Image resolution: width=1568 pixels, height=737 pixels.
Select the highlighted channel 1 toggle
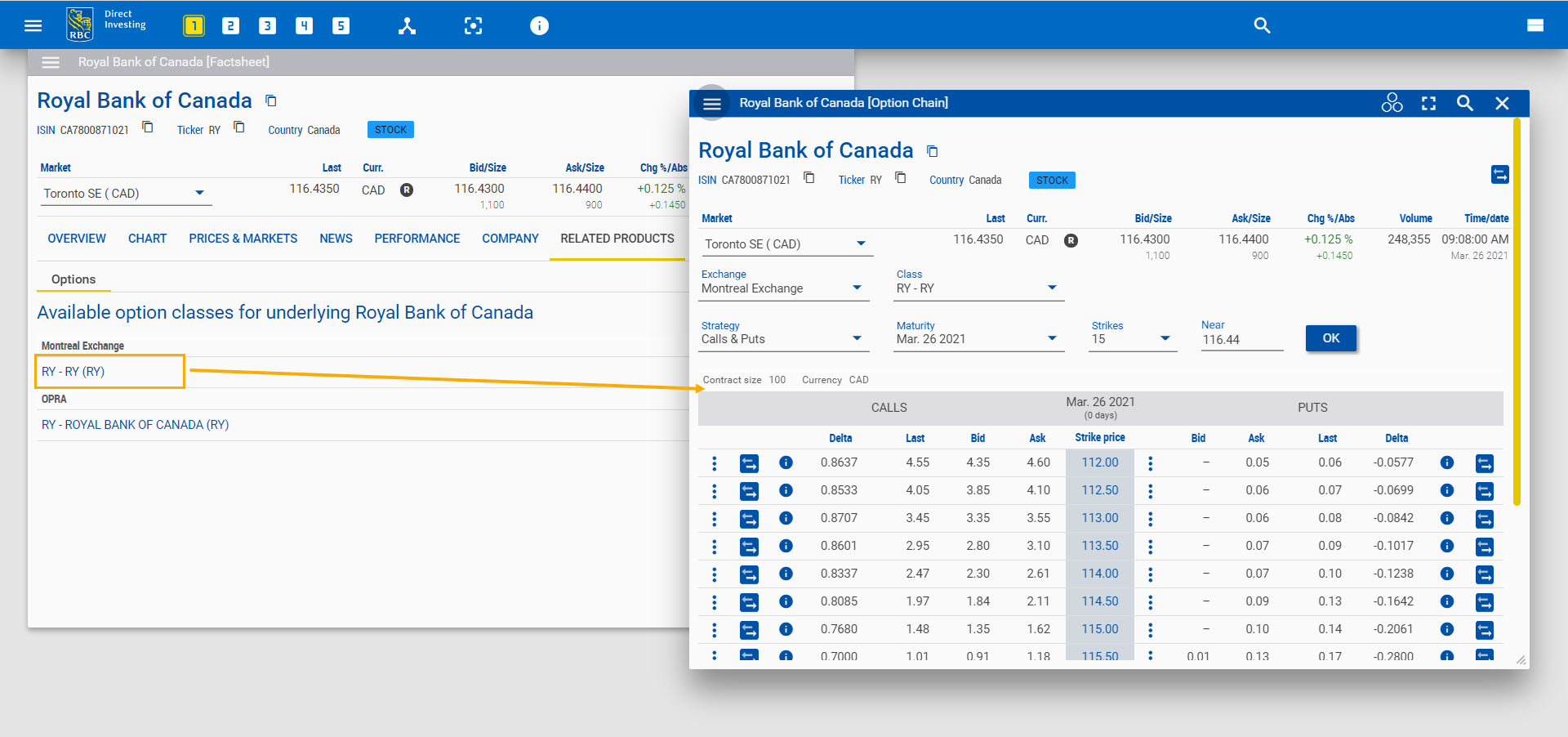click(194, 25)
